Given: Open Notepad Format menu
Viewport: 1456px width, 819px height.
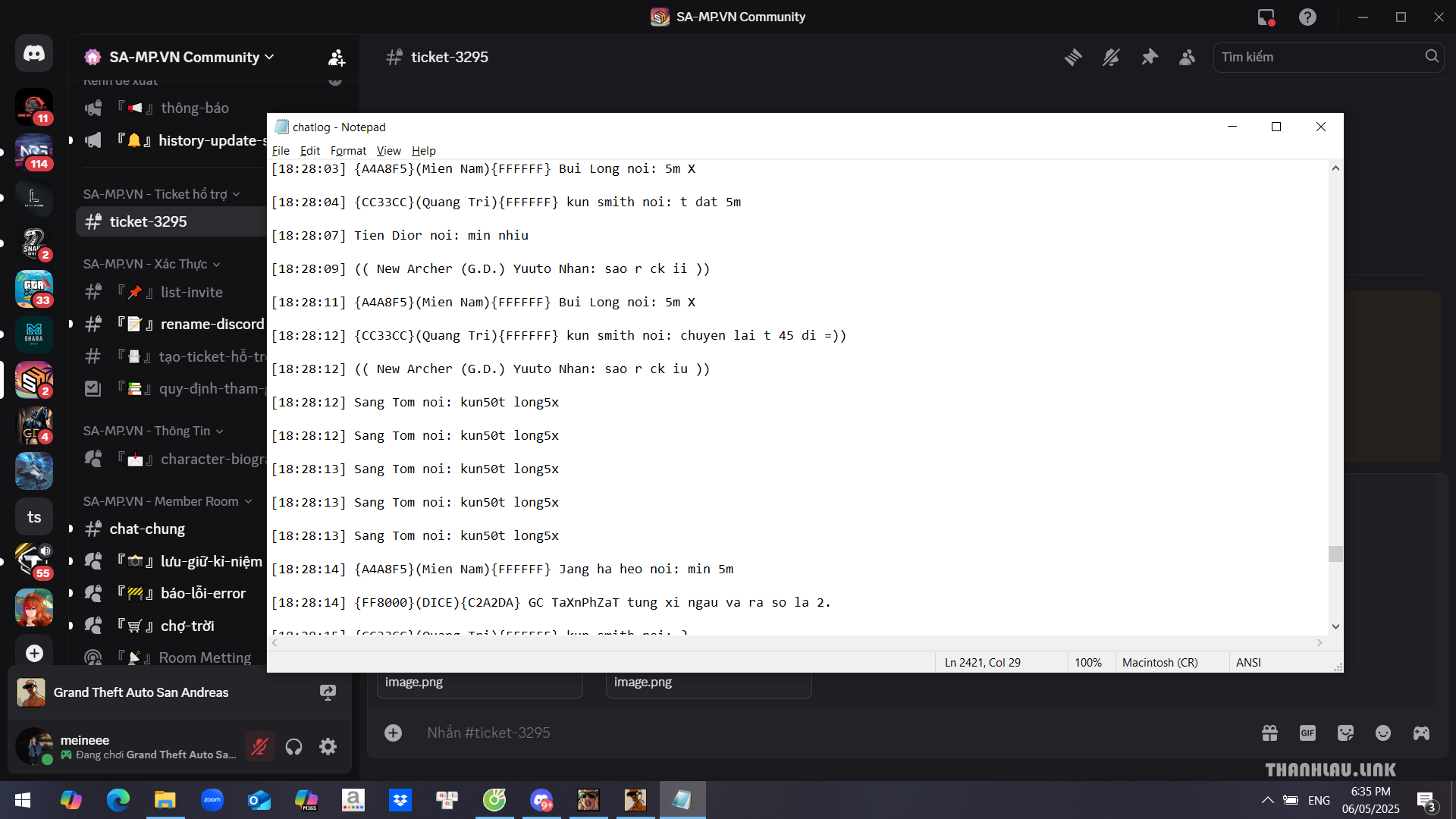Looking at the screenshot, I should tap(348, 151).
